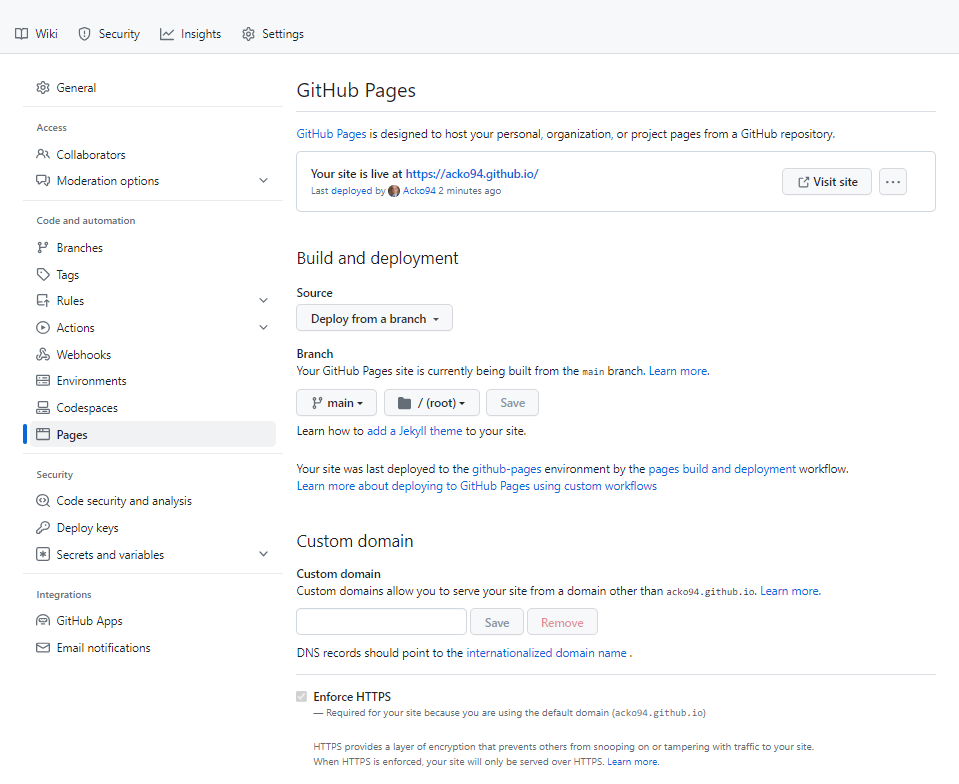Click the Codespaces icon
The image size is (959, 784).
click(43, 407)
